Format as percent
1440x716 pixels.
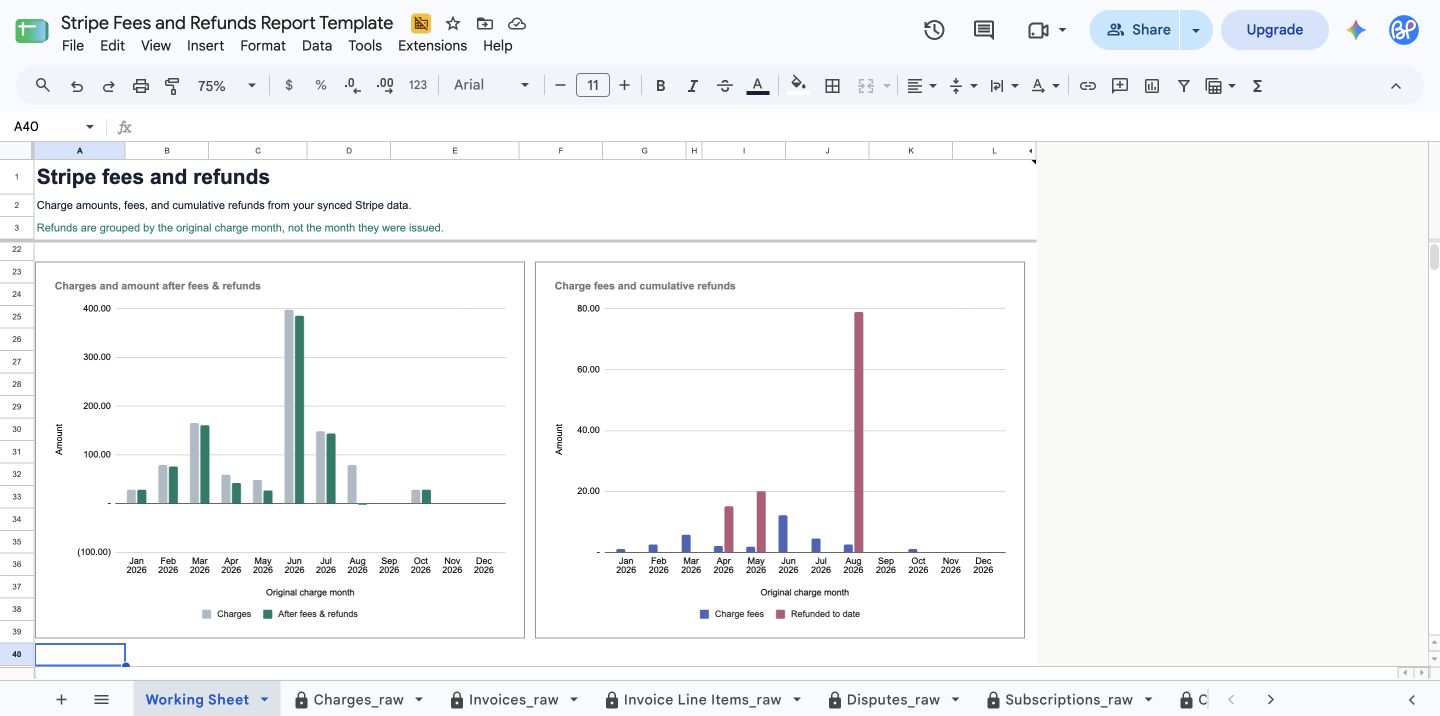[x=321, y=86]
